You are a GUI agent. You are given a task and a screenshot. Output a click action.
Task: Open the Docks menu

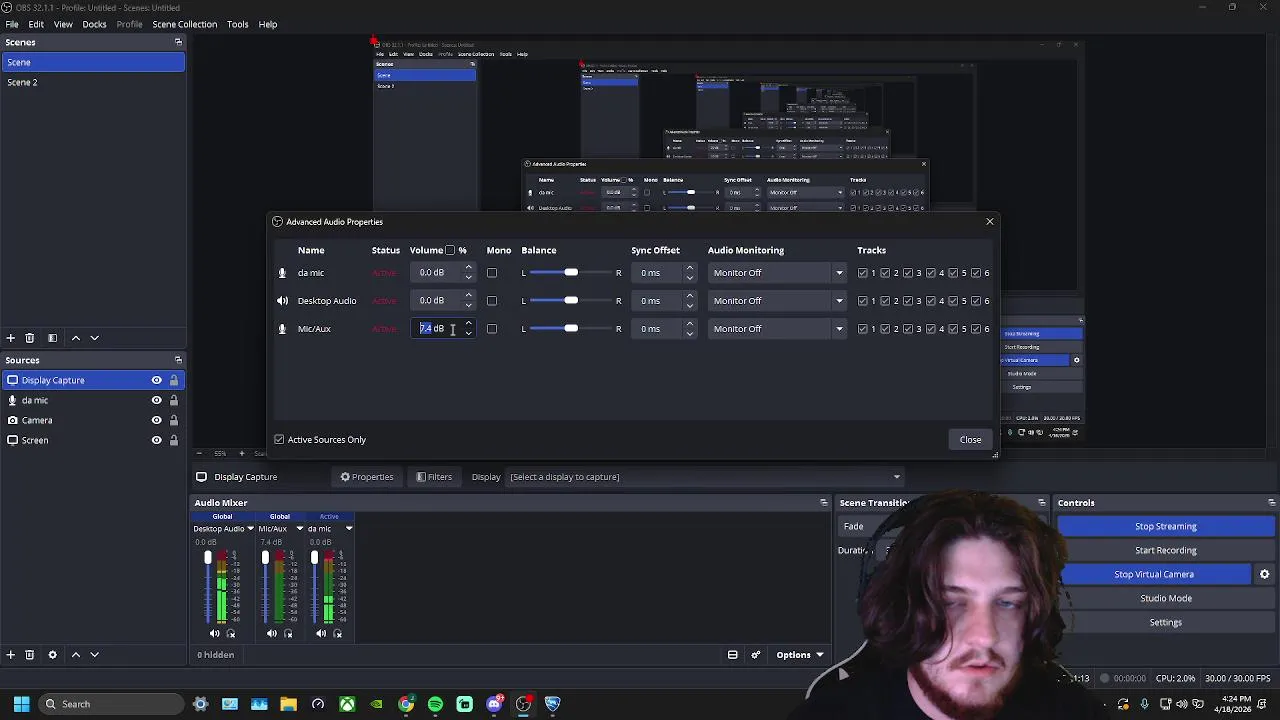(94, 24)
